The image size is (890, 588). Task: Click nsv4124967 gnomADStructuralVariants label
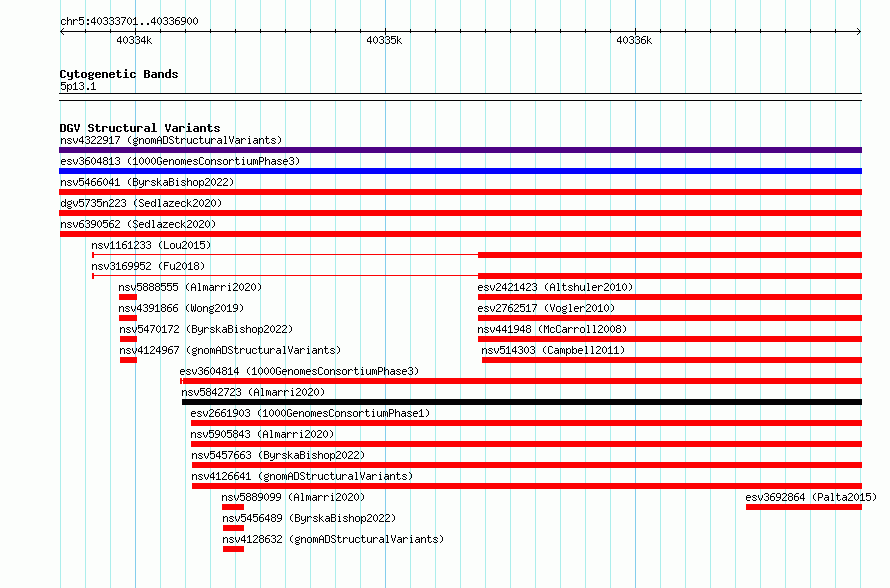(230, 350)
